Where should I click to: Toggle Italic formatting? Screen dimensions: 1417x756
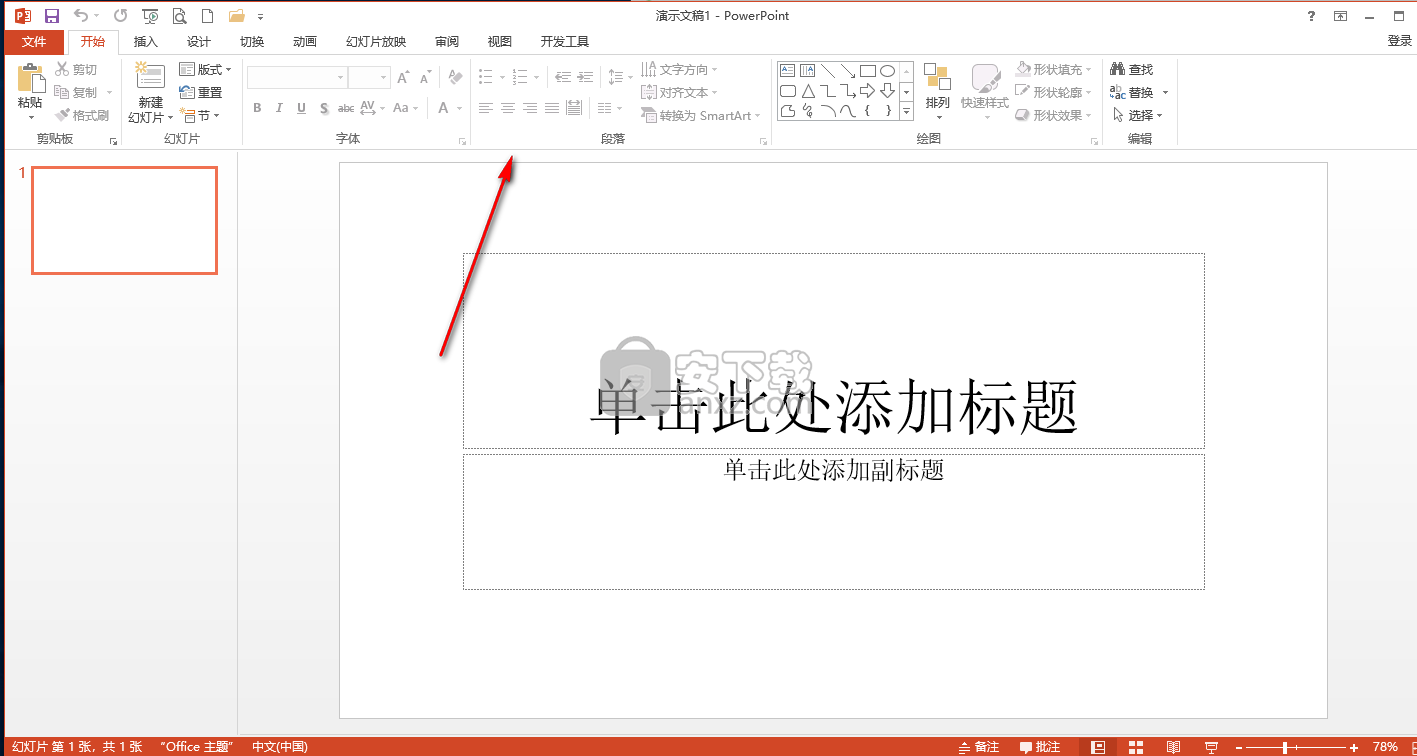[279, 108]
